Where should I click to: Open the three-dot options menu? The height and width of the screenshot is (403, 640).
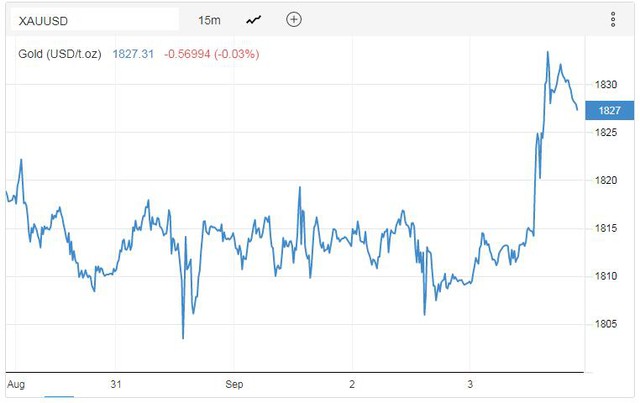point(613,20)
